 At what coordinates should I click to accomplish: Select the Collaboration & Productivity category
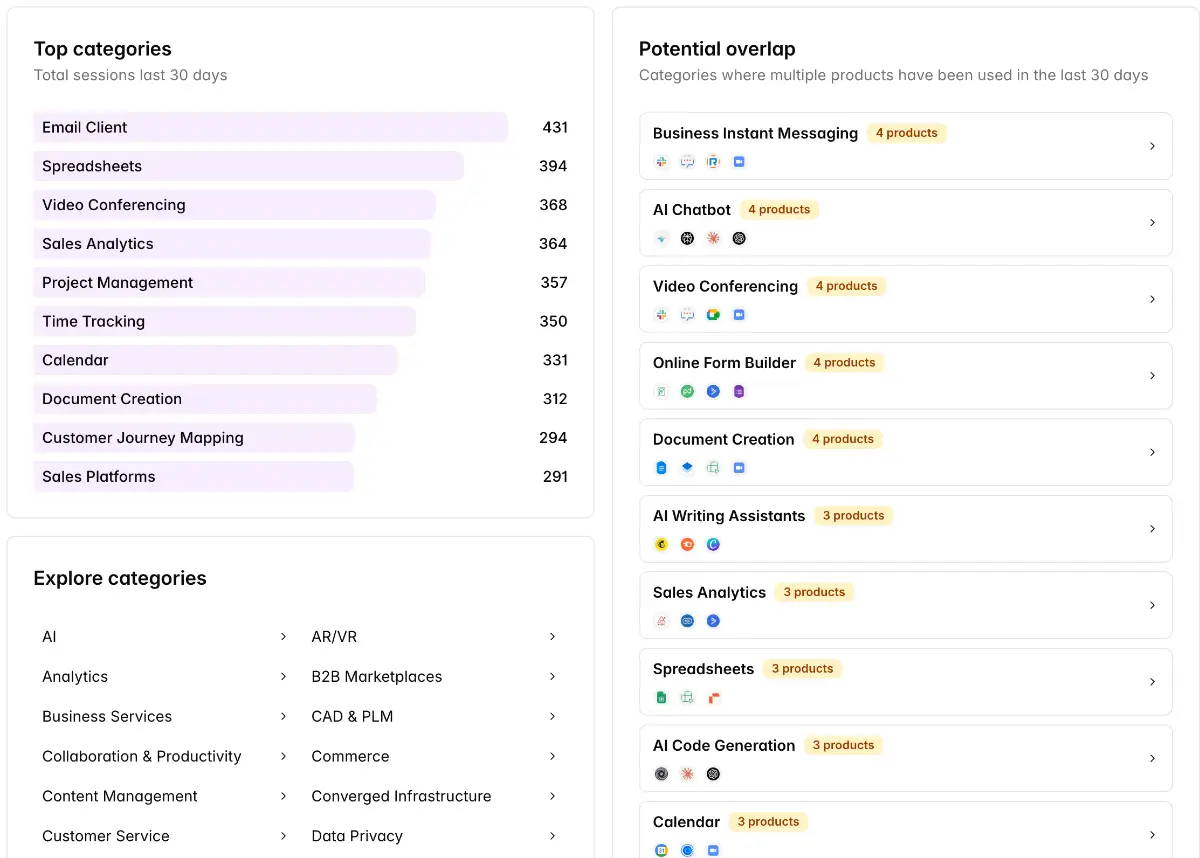[x=141, y=756]
